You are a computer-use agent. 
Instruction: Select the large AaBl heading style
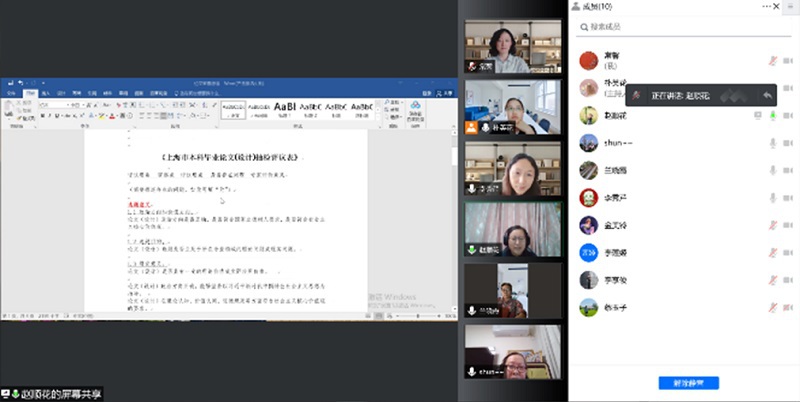point(285,106)
